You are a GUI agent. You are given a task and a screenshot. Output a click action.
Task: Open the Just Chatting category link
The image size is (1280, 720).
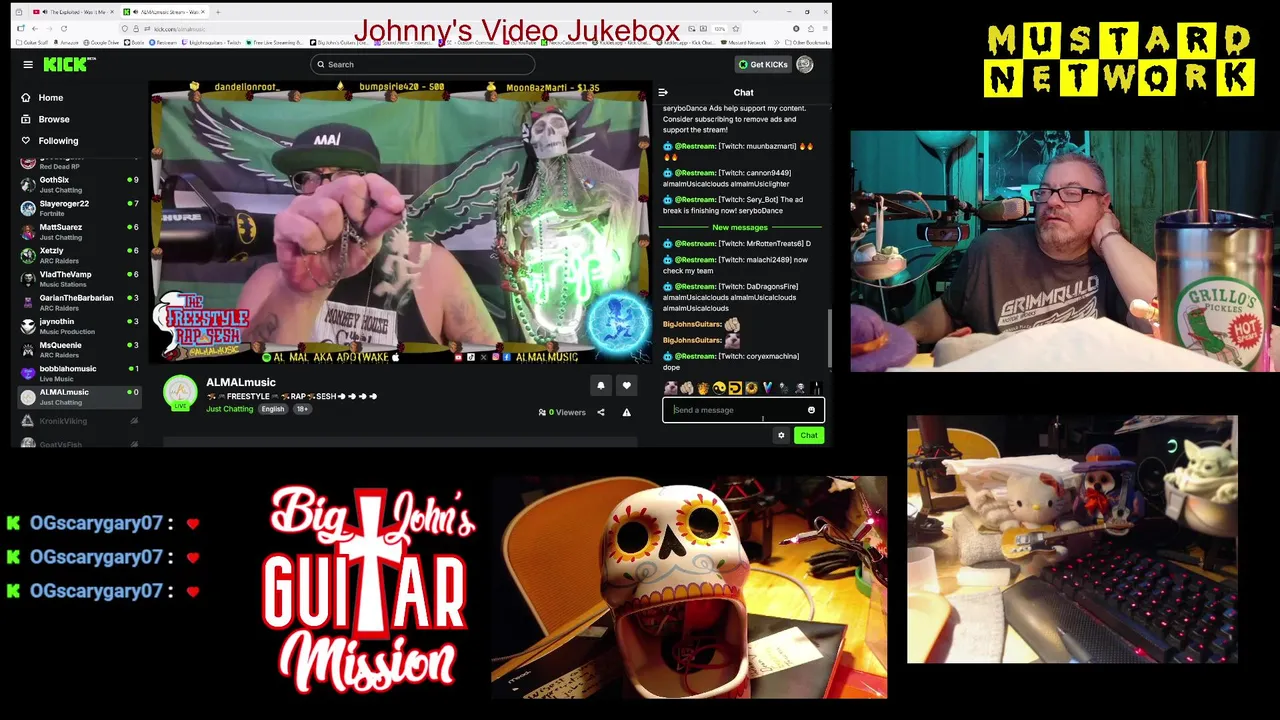230,409
